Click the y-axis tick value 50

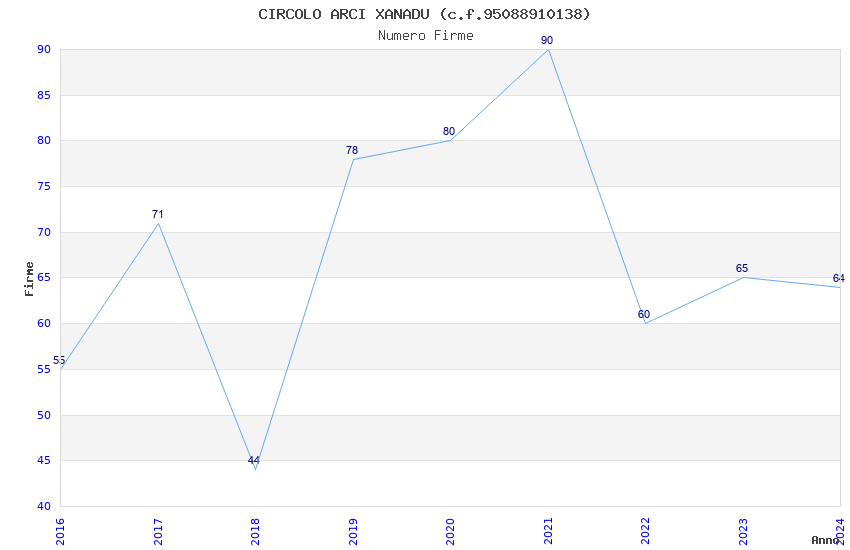pyautogui.click(x=44, y=415)
